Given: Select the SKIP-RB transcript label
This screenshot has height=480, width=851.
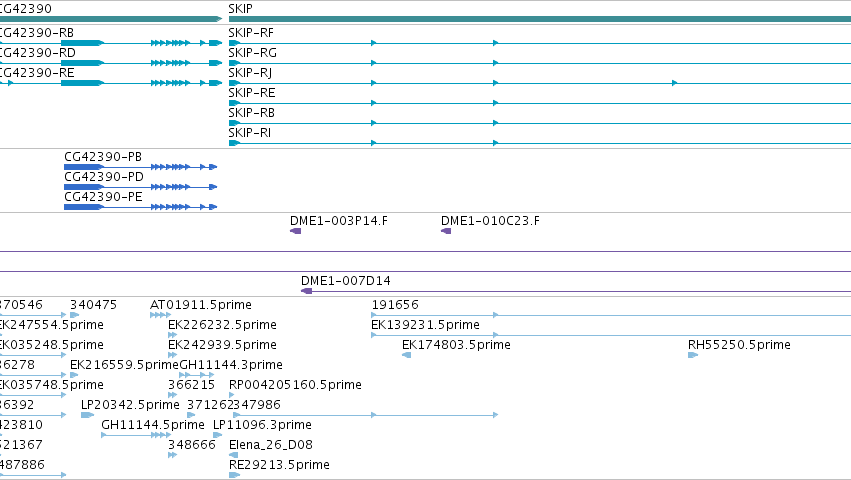Looking at the screenshot, I should (252, 113).
